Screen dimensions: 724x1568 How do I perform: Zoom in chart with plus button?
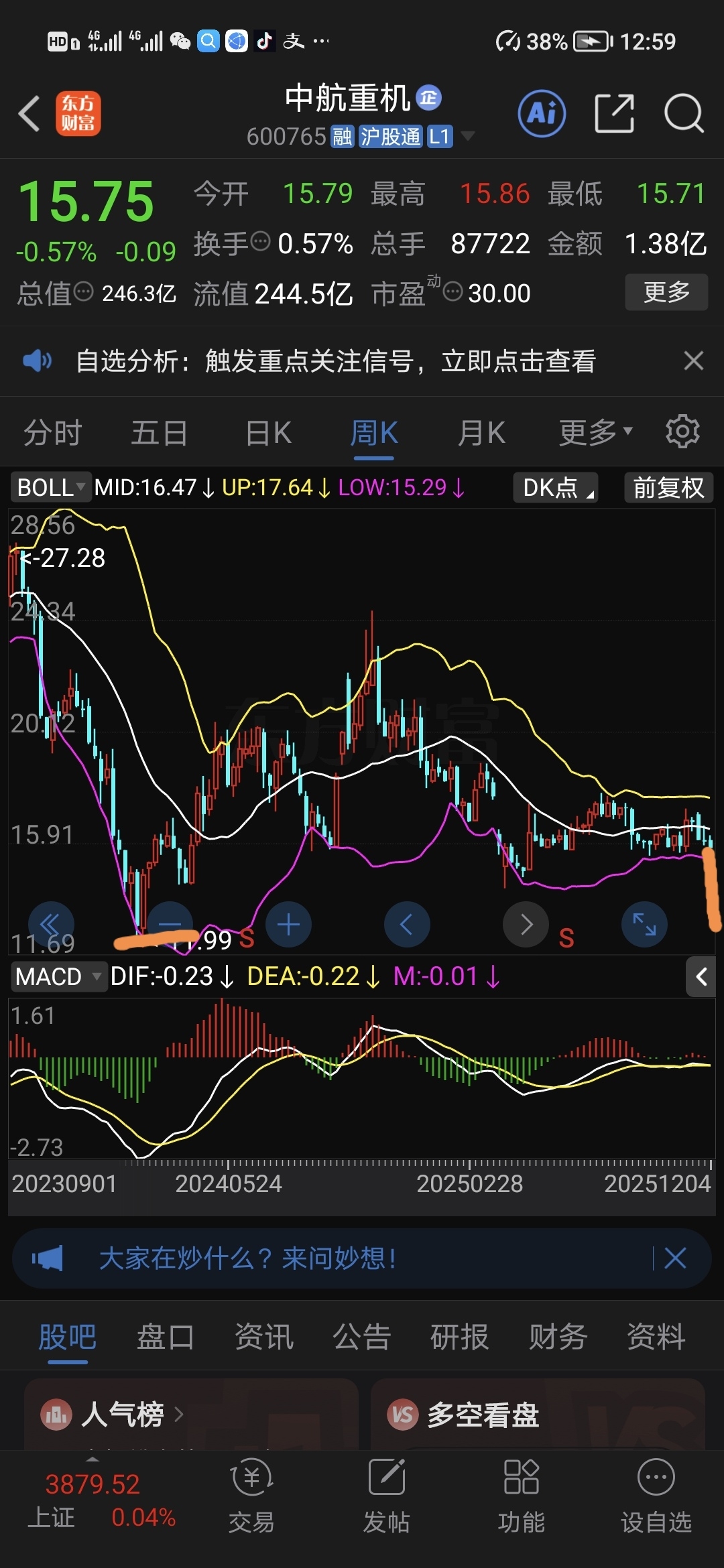[x=288, y=925]
